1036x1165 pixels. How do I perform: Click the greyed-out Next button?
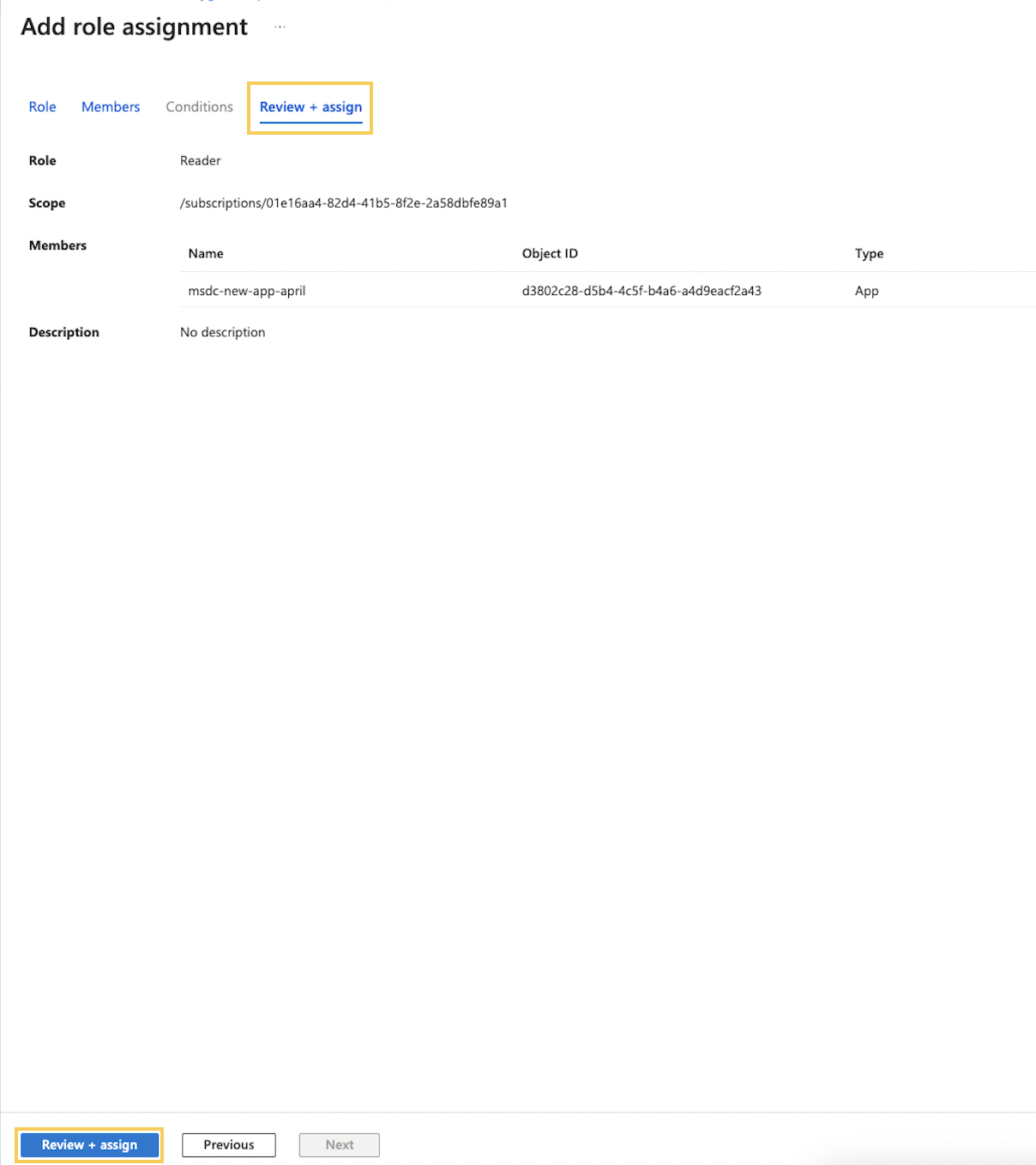coord(340,1144)
